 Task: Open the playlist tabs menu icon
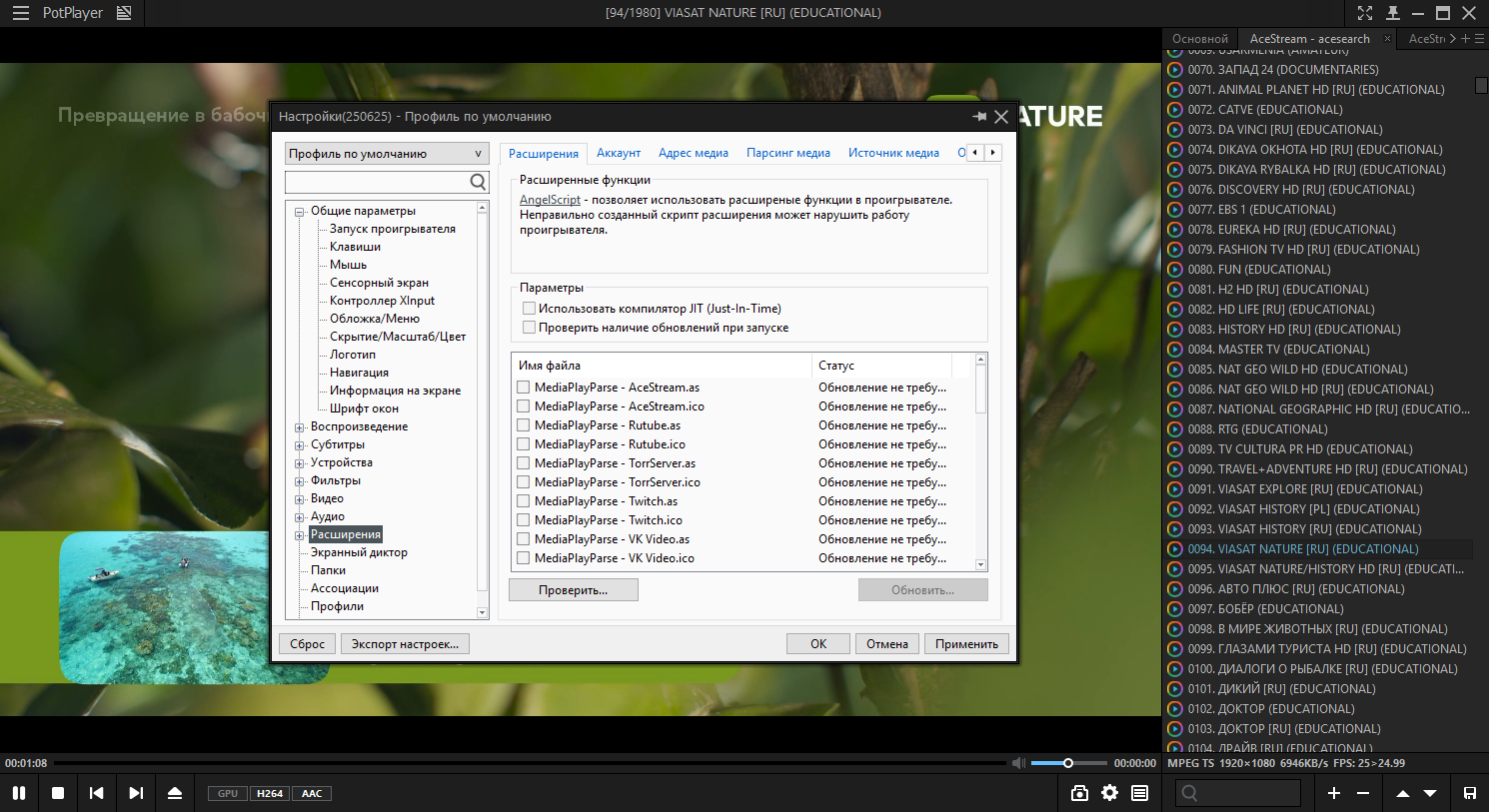pyautogui.click(x=1479, y=39)
